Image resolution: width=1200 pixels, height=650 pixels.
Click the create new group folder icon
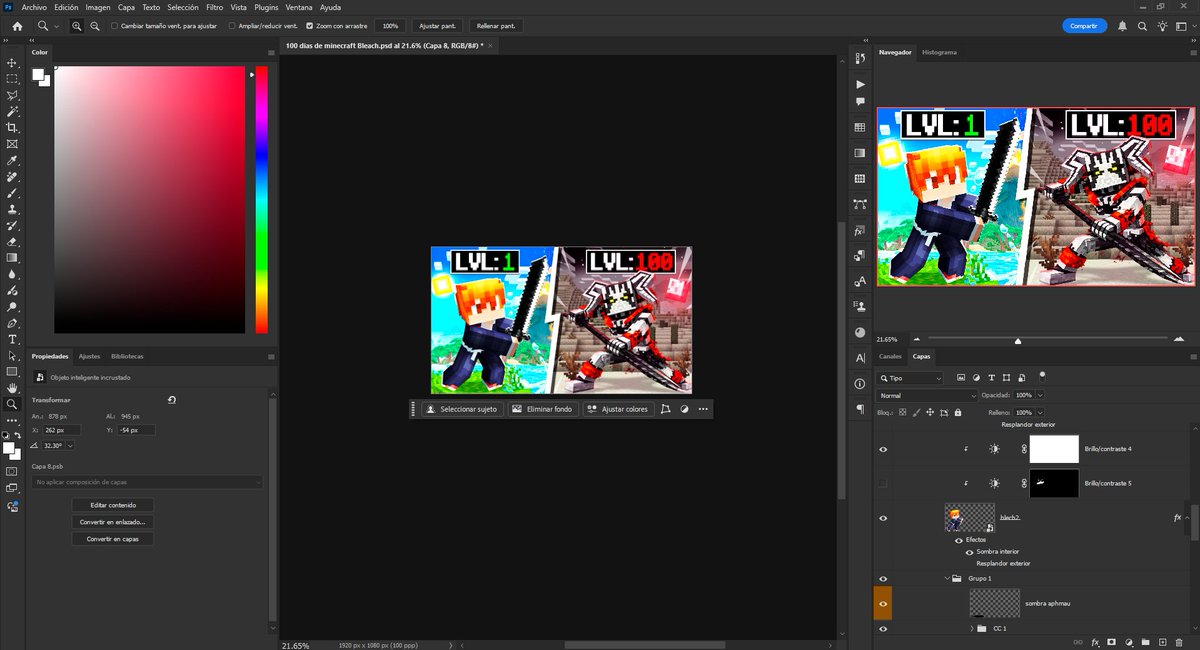1145,641
